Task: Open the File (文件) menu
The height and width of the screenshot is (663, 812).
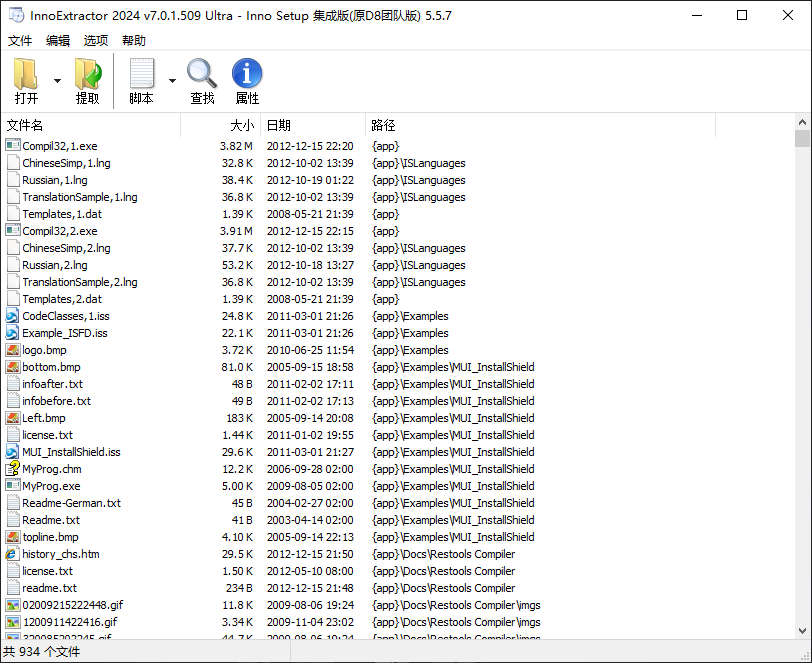Action: 20,41
